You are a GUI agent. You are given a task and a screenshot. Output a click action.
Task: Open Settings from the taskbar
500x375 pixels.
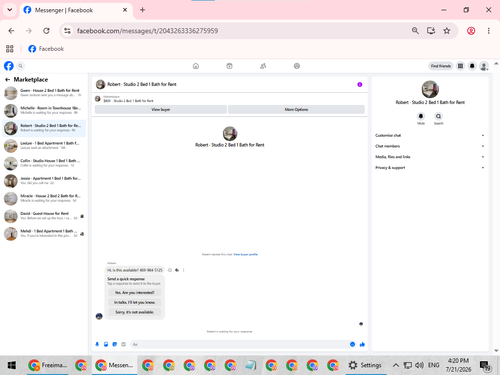[x=365, y=365]
